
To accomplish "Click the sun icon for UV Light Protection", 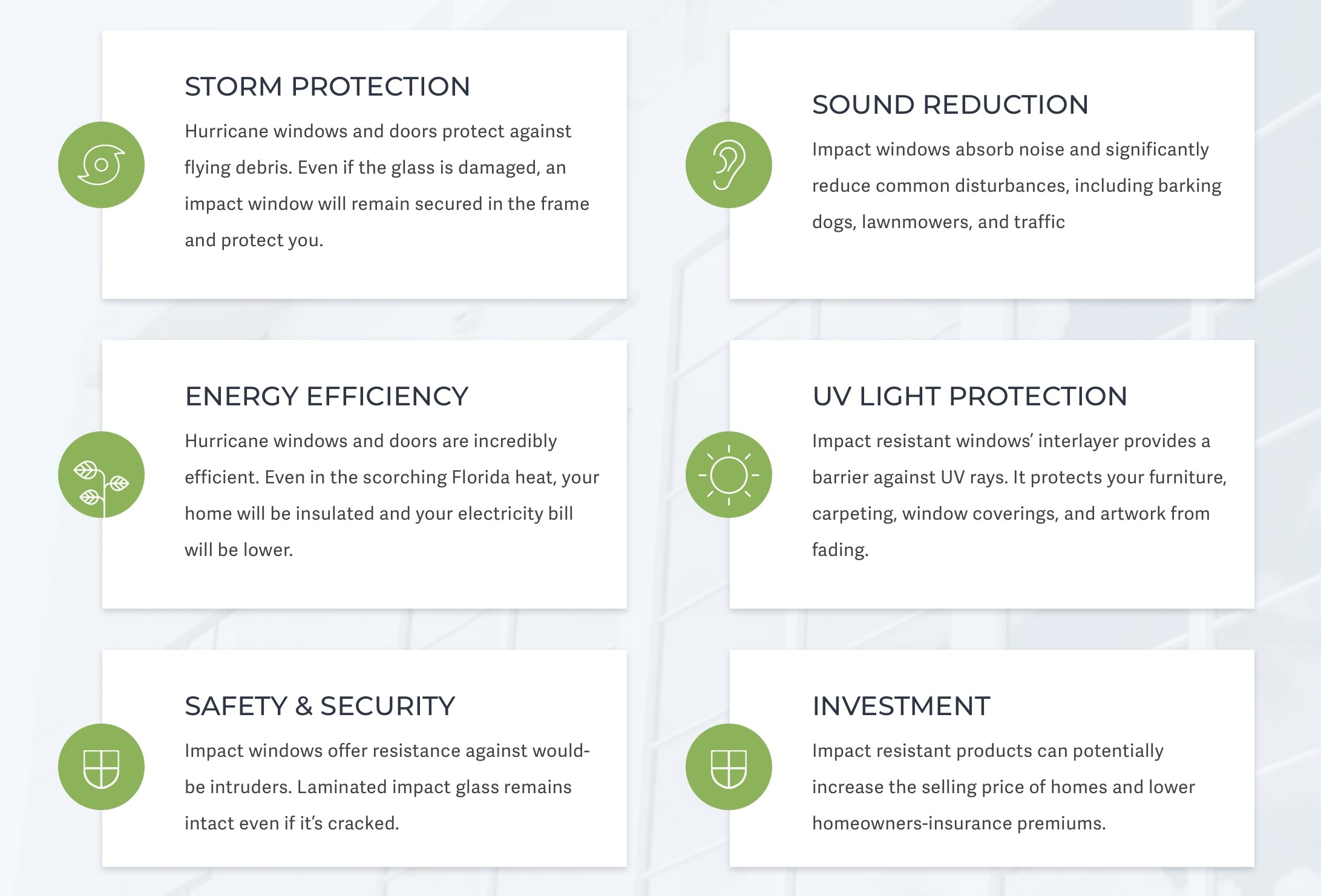I will coord(729,474).
